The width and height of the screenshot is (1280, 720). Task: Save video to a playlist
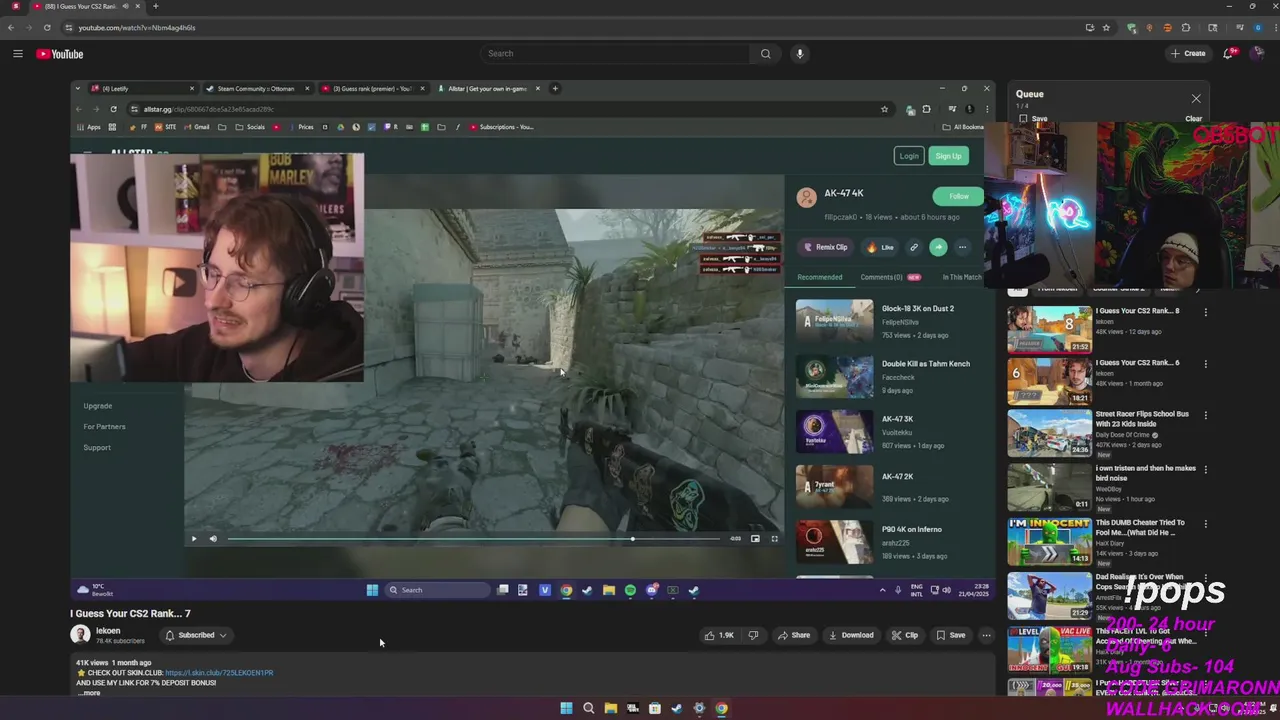tap(951, 635)
